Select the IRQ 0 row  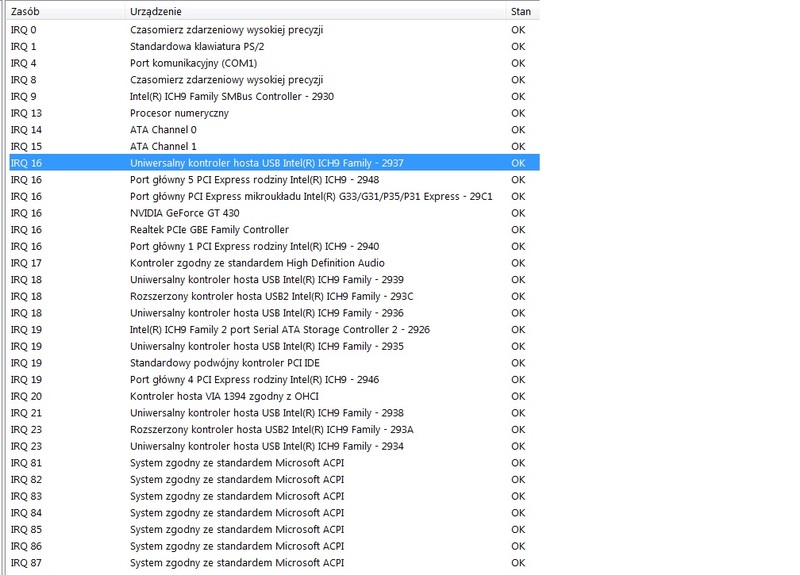pyautogui.click(x=274, y=30)
